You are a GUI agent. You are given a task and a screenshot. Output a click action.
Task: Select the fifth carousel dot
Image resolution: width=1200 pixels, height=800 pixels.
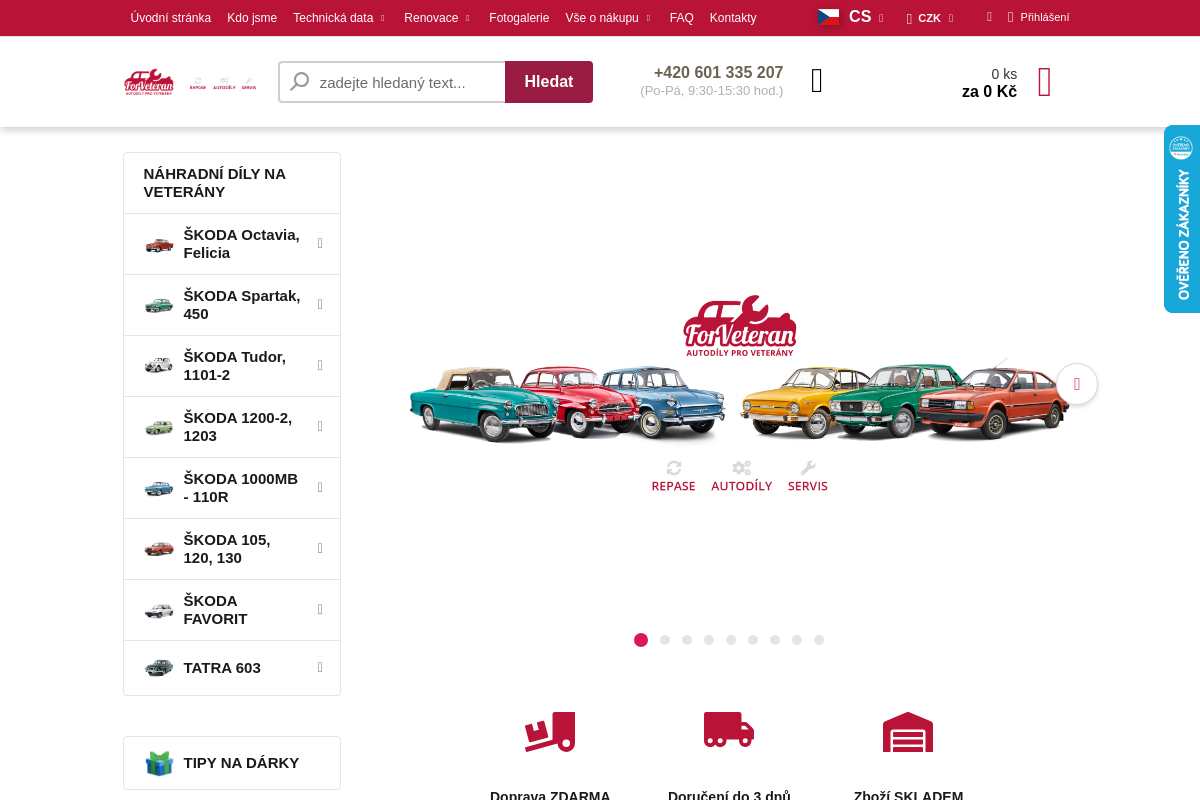click(731, 640)
